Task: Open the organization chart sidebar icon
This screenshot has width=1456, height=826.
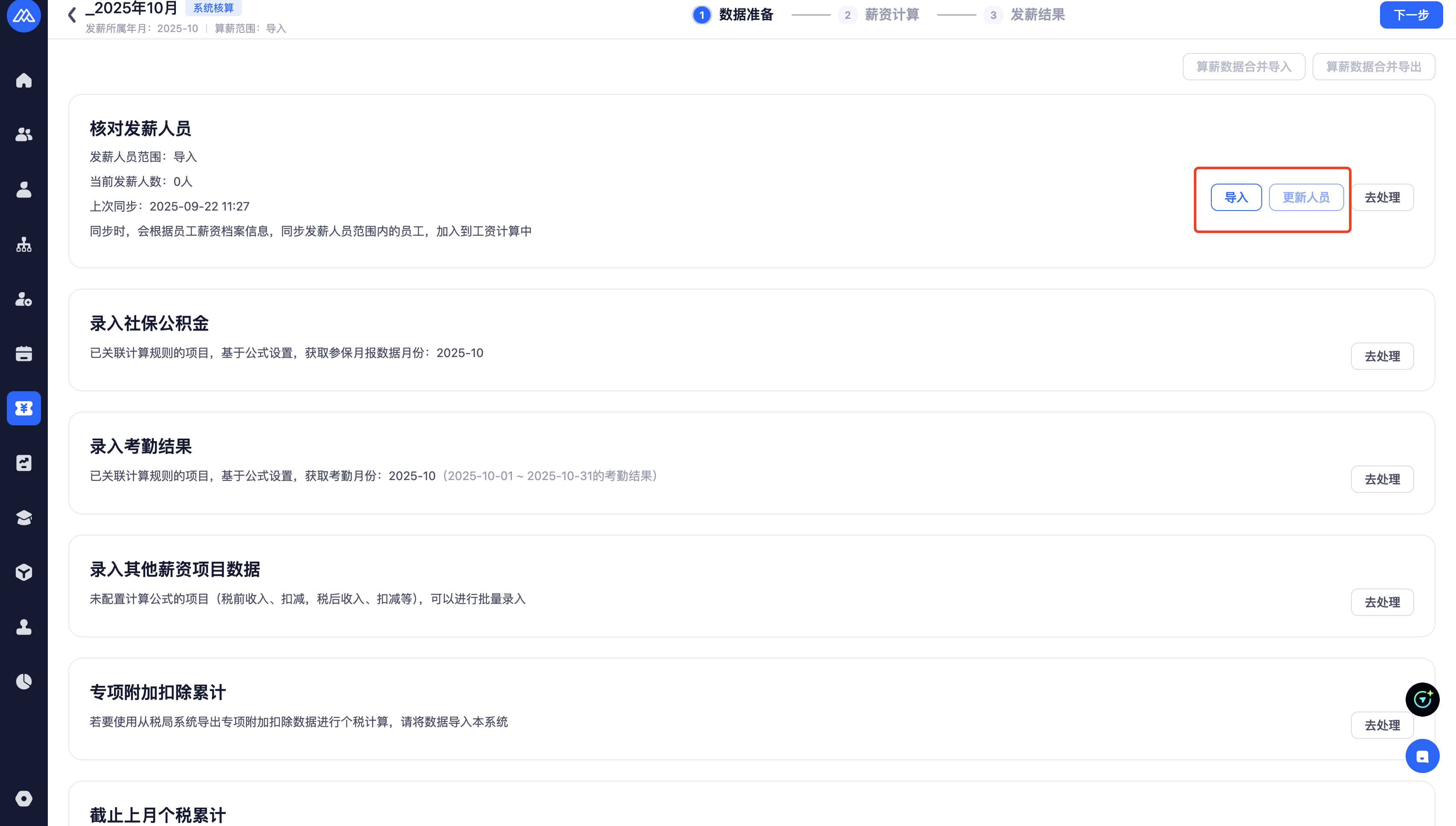Action: [x=24, y=244]
